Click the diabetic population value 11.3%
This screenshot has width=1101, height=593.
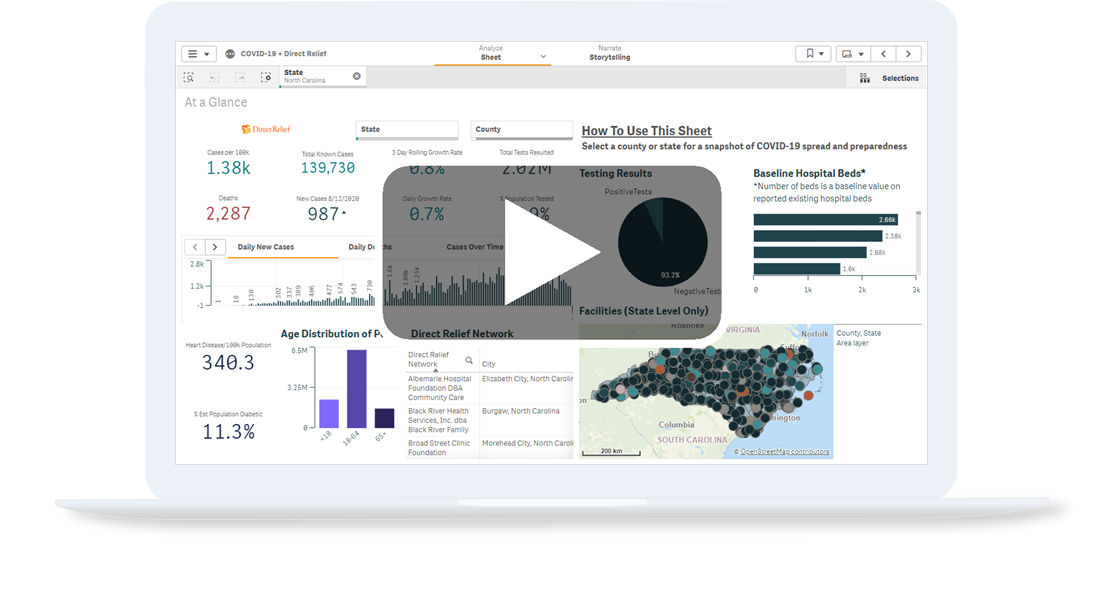pos(229,432)
